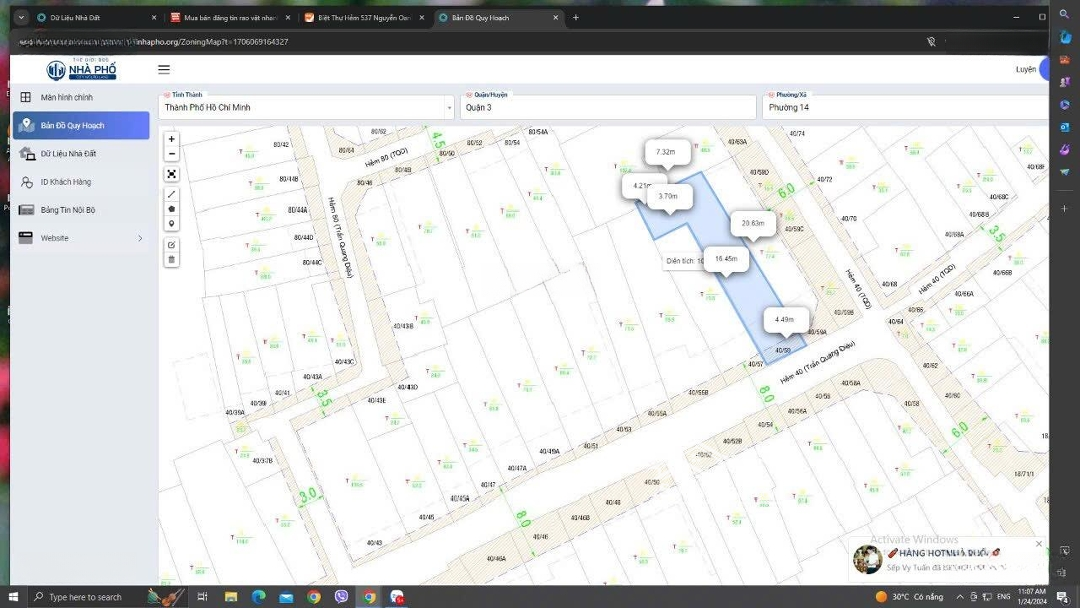Open Màn hình chính in sidebar
Screen dimensions: 1080x608
click(67, 98)
